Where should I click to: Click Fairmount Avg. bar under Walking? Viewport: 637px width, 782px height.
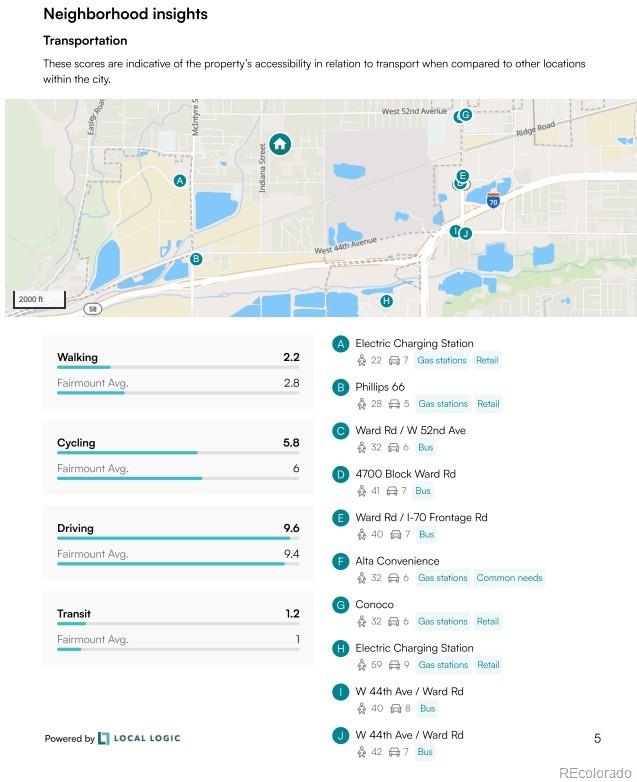tap(178, 393)
